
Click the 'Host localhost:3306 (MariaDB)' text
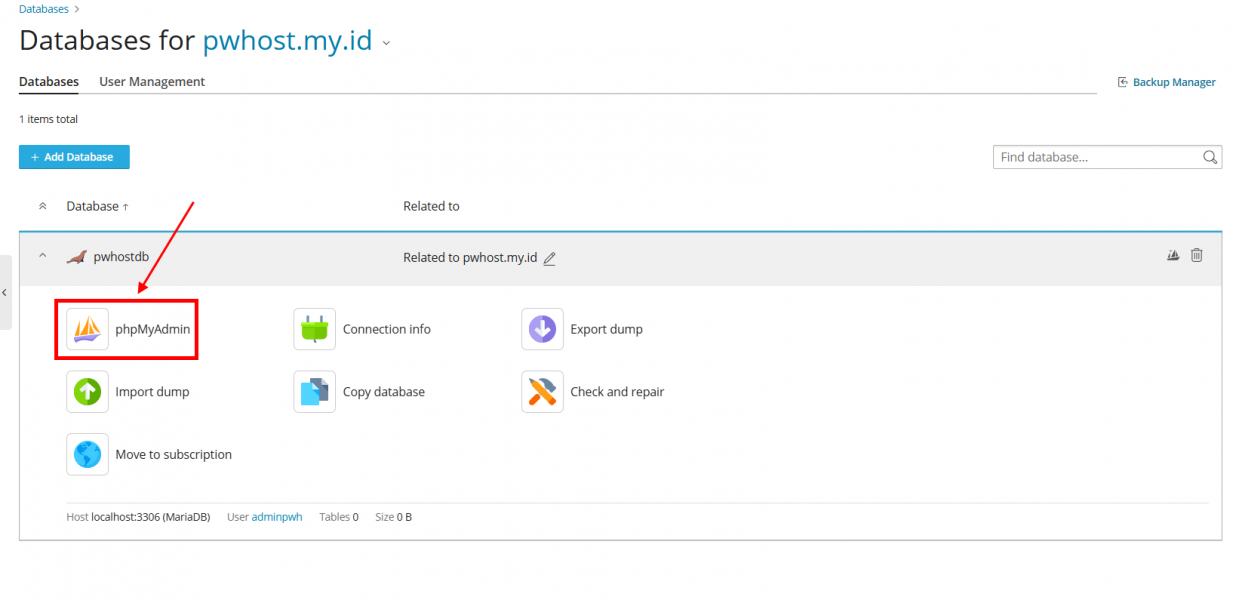click(138, 517)
